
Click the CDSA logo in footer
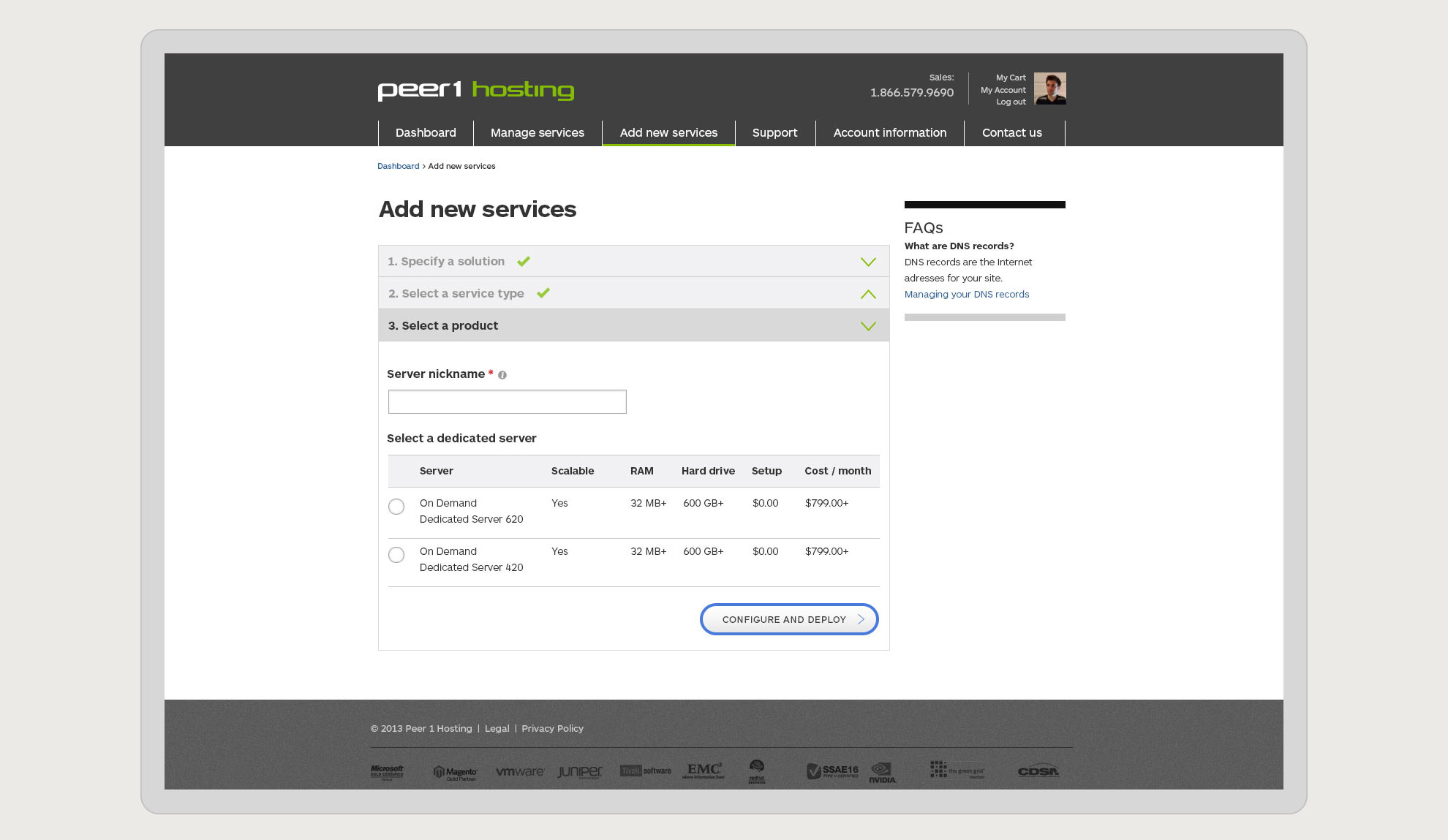point(1038,771)
